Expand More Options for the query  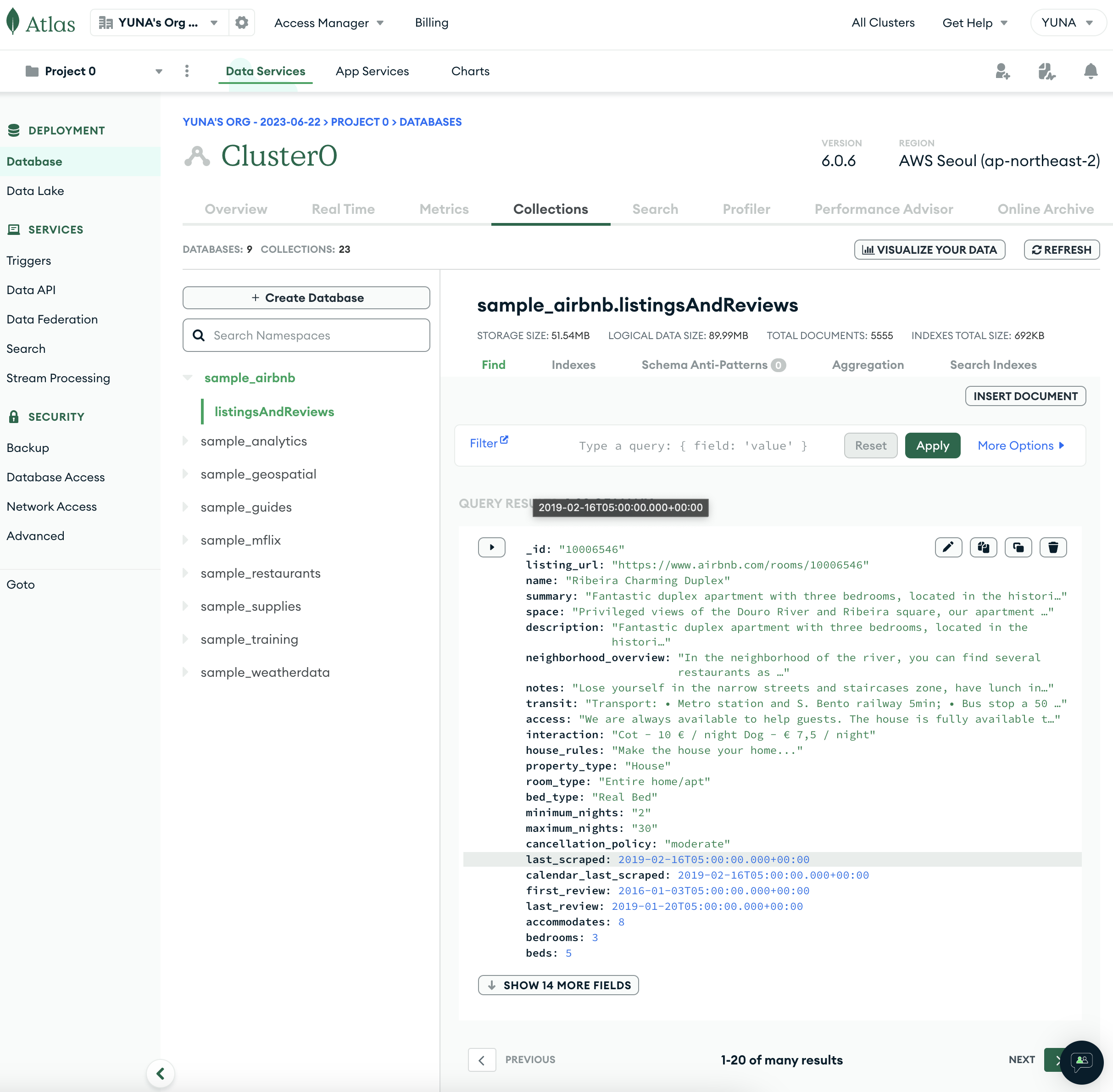click(1021, 446)
